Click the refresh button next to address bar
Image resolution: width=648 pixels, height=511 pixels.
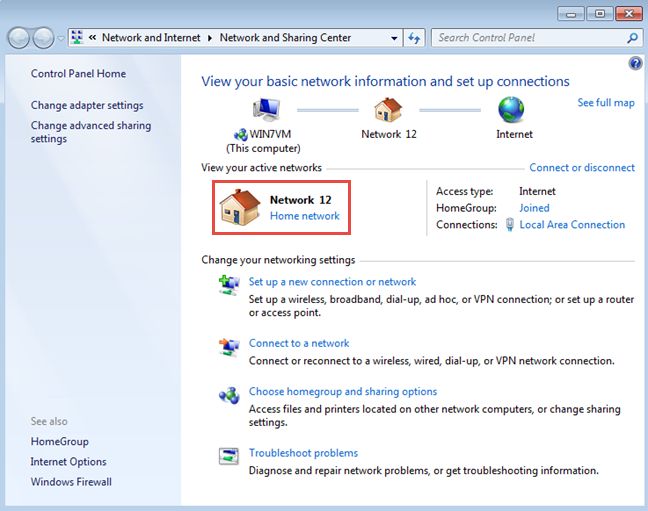click(x=414, y=38)
